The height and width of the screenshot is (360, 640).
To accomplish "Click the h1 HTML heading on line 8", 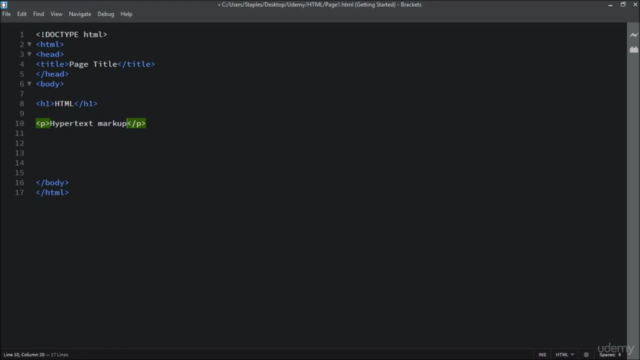I will pyautogui.click(x=67, y=104).
